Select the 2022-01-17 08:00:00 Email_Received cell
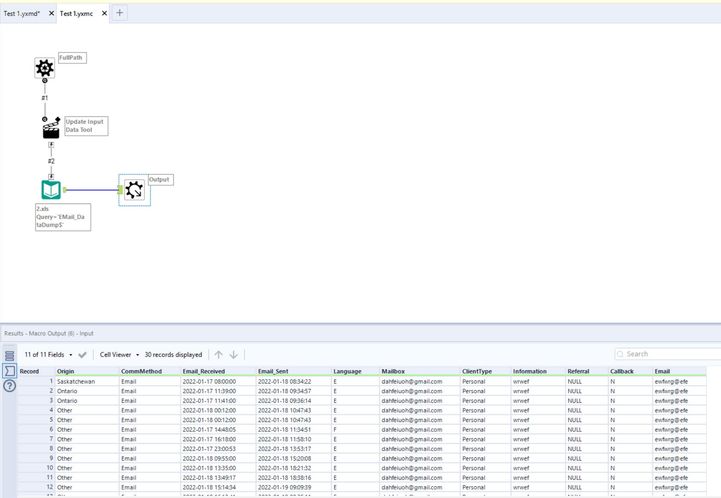Viewport: 721px width, 498px height. coord(218,381)
